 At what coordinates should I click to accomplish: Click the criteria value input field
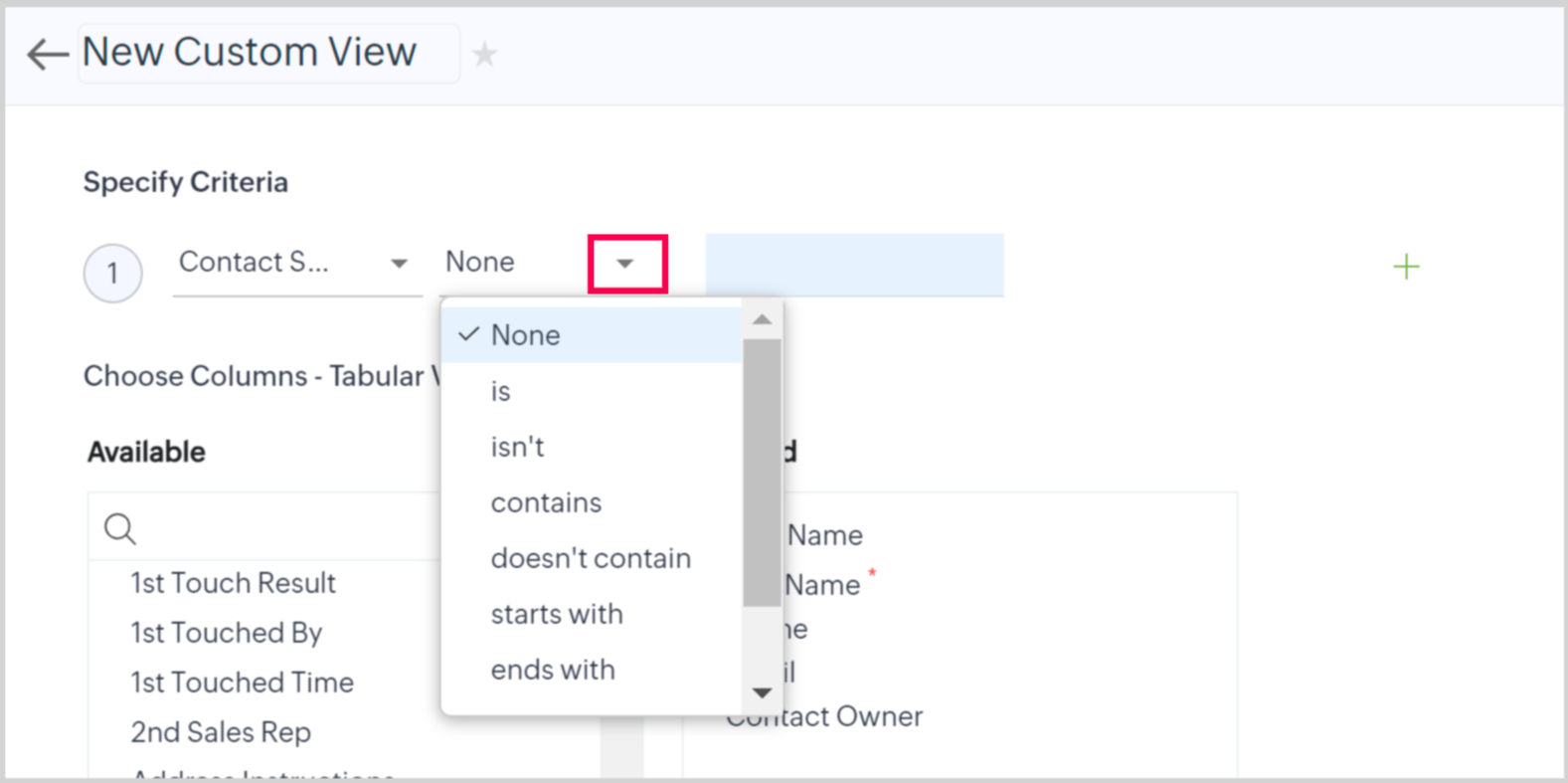coord(853,265)
